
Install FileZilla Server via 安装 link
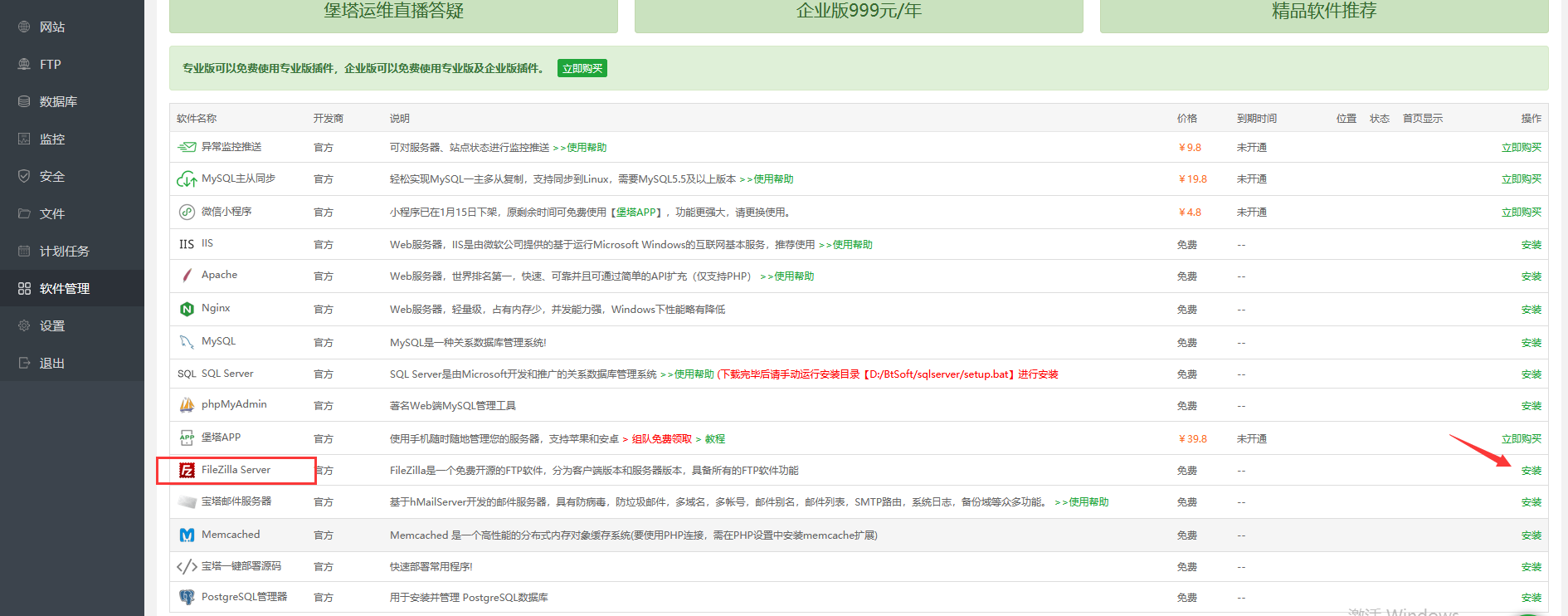pyautogui.click(x=1531, y=470)
